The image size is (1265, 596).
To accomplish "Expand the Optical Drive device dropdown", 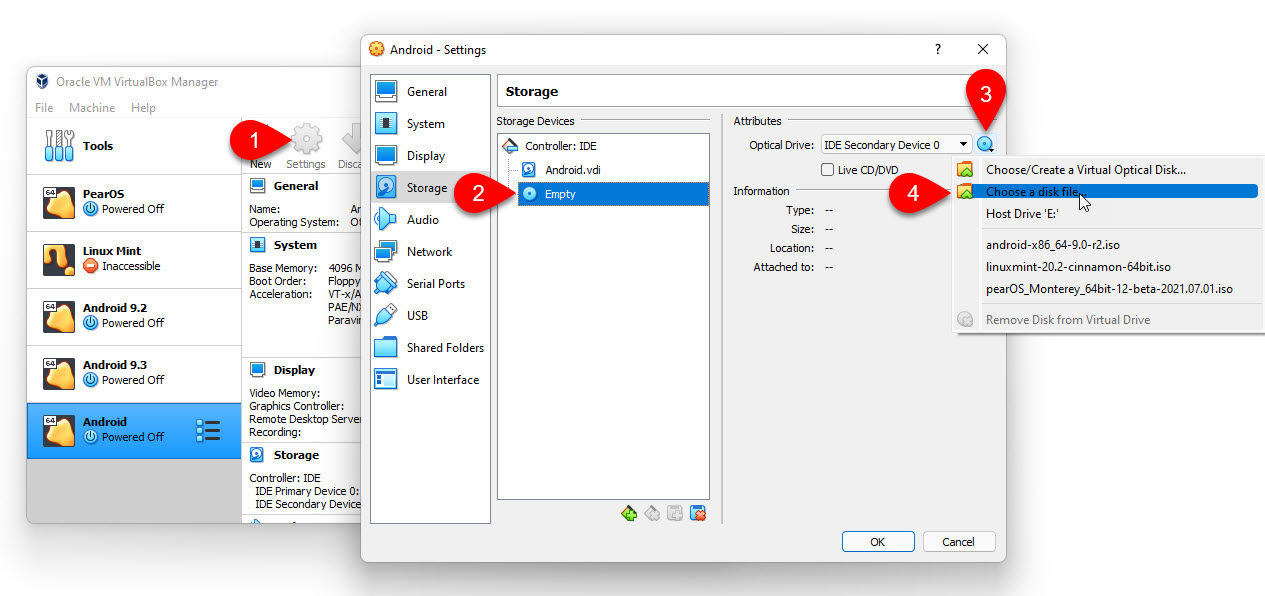I will point(896,145).
